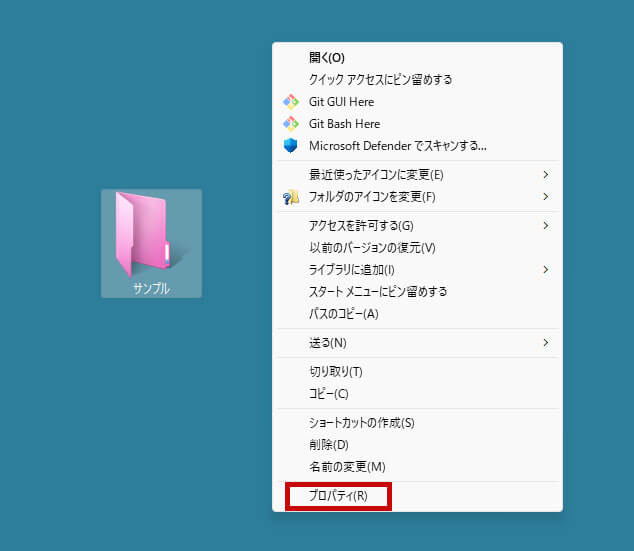Choose 削除(D)
The height and width of the screenshot is (551, 634).
pyautogui.click(x=417, y=445)
